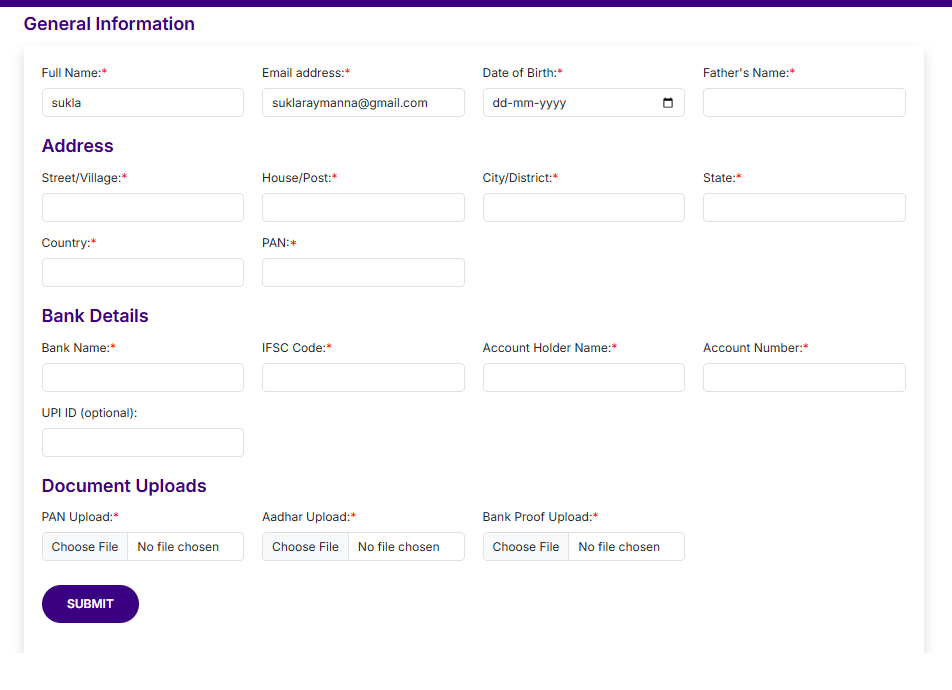Screen dimensions: 952x690
Task: Submit the general information form
Action: coord(90,604)
